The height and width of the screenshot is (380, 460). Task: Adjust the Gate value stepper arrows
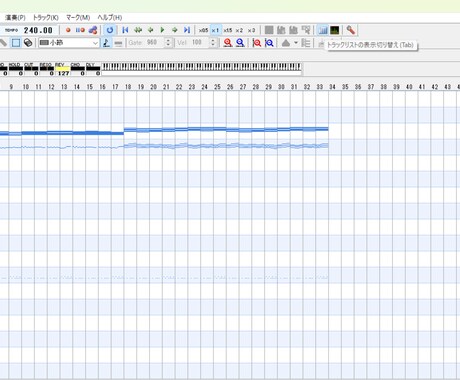pos(168,43)
